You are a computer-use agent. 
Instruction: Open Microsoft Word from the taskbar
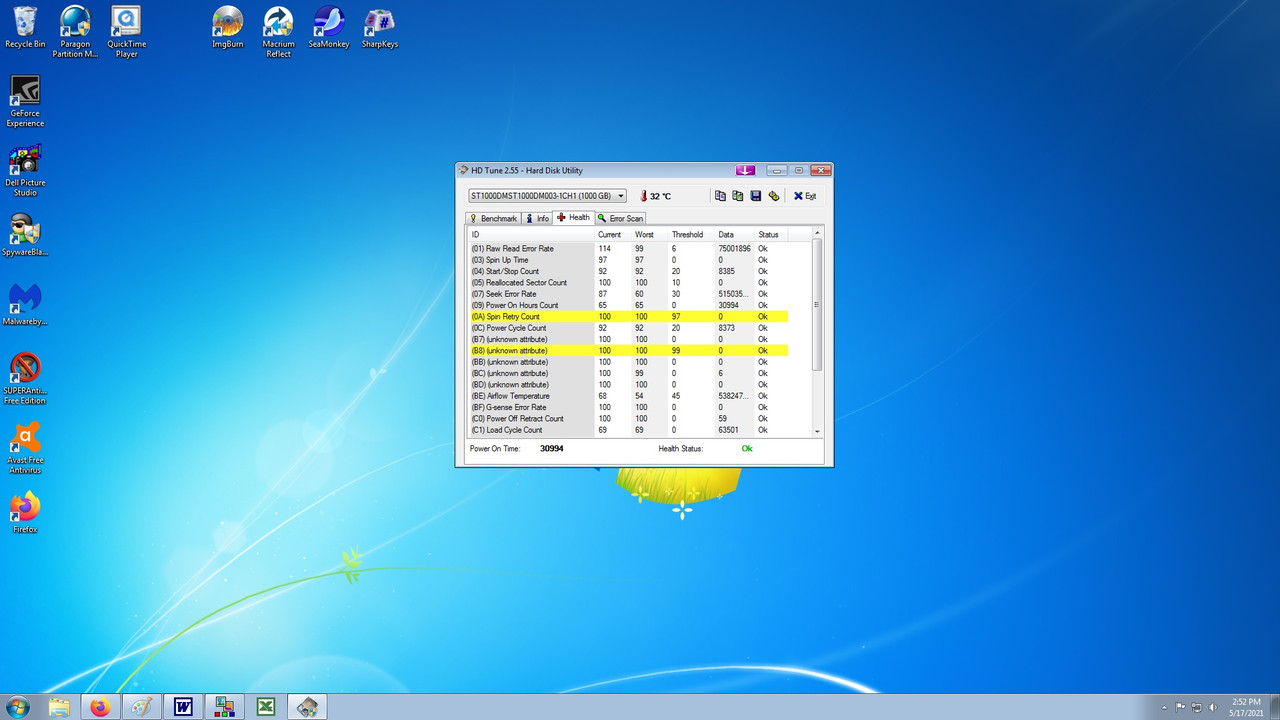pyautogui.click(x=183, y=707)
